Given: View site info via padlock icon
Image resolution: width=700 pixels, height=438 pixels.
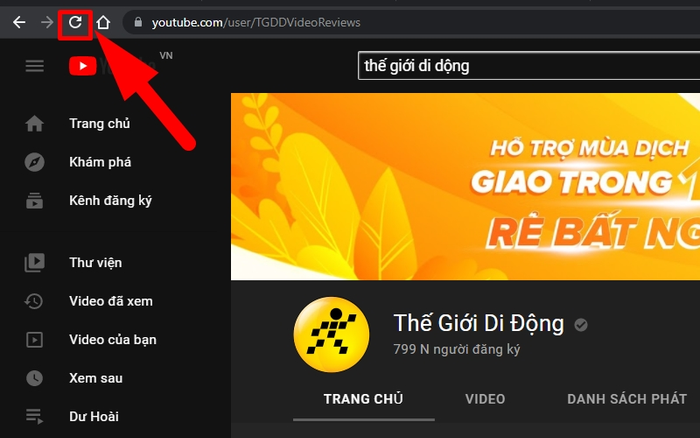Looking at the screenshot, I should click(x=138, y=22).
